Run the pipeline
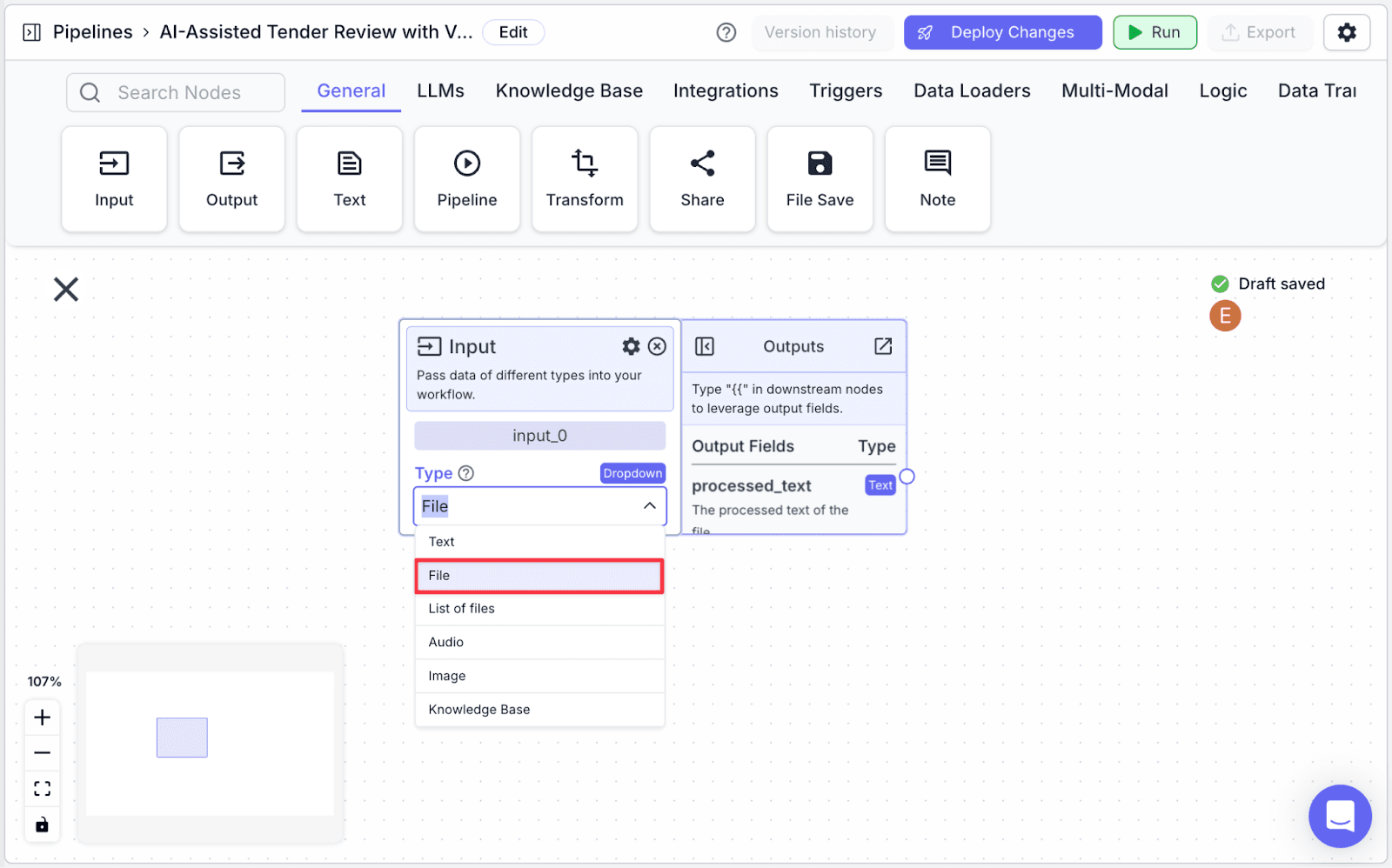Viewport: 1392px width, 868px height. coord(1154,33)
